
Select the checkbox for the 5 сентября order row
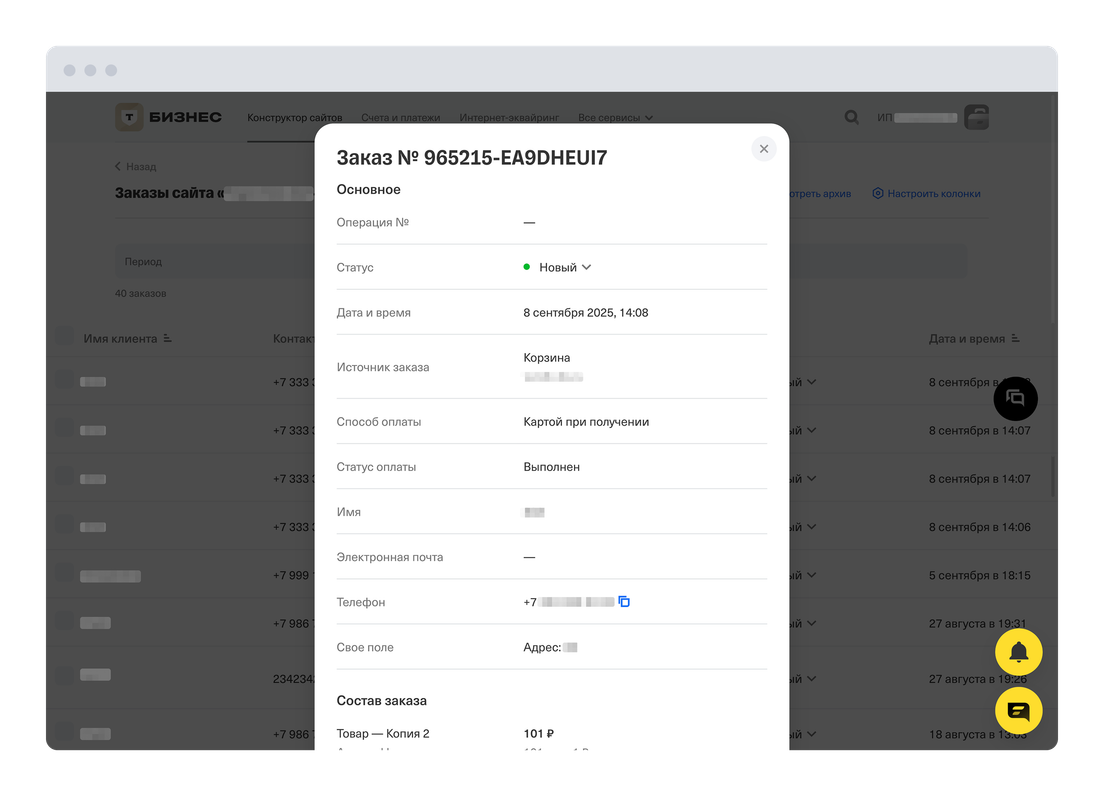(64, 575)
